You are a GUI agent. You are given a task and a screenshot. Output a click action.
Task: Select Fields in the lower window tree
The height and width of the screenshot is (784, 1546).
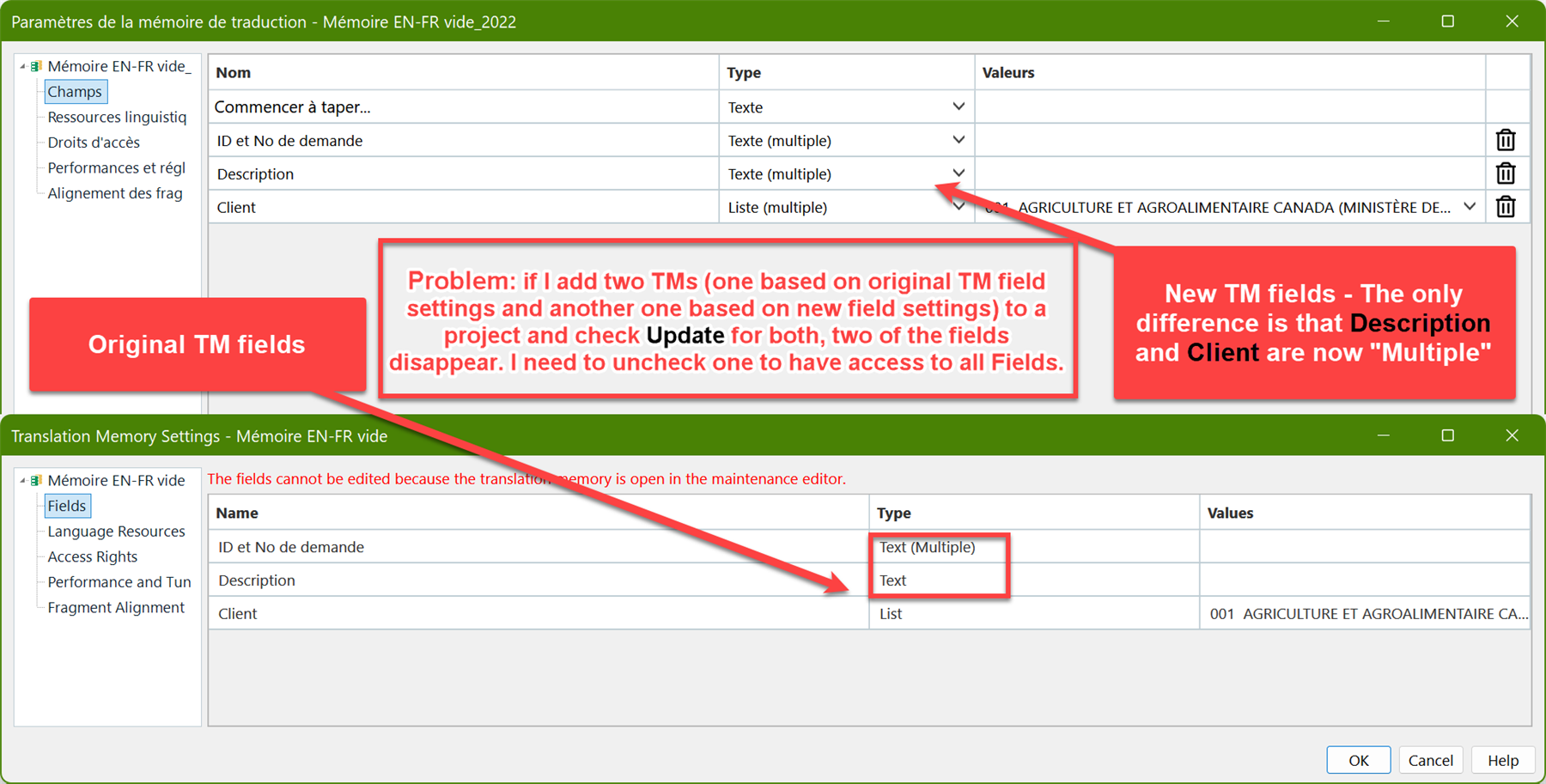tap(67, 506)
